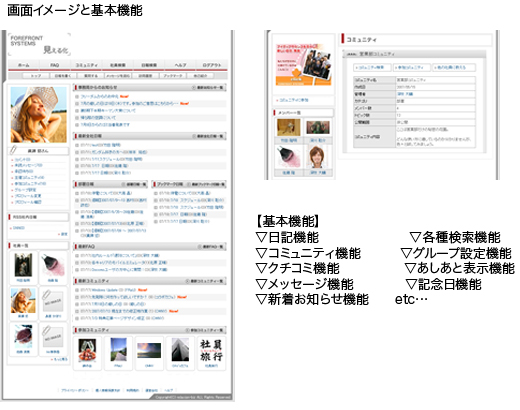Click the FOREFRONT SYSTEMS logo

[x=39, y=44]
